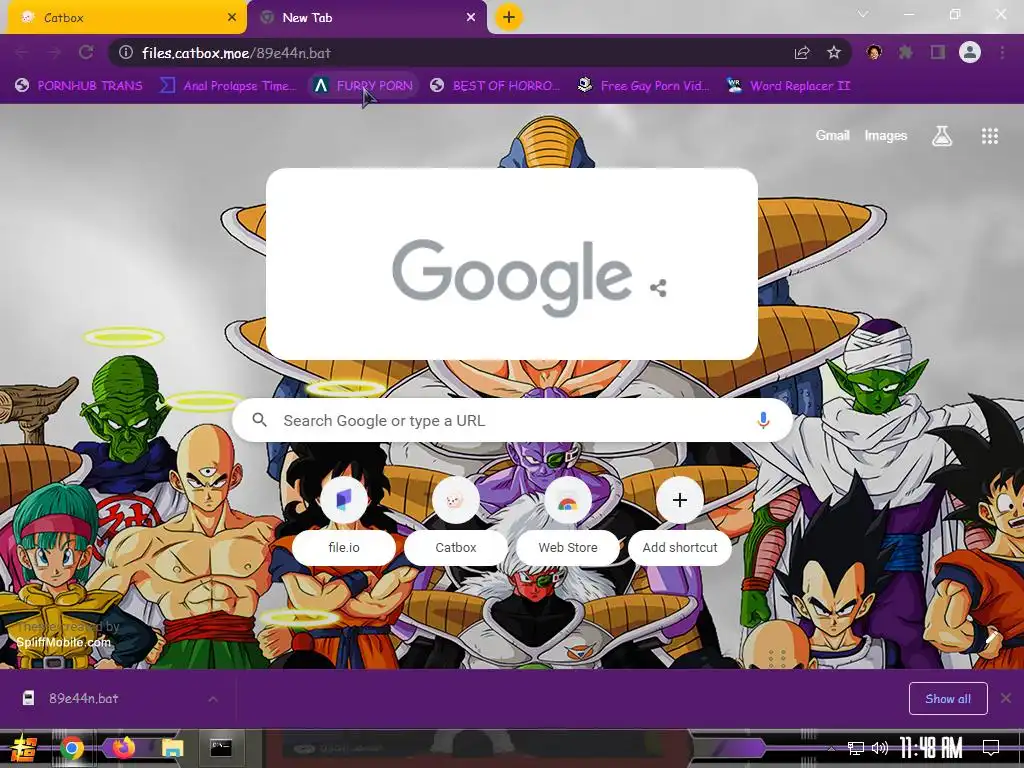Expand the tab search chevron
Image resolution: width=1024 pixels, height=768 pixels.
click(x=863, y=14)
